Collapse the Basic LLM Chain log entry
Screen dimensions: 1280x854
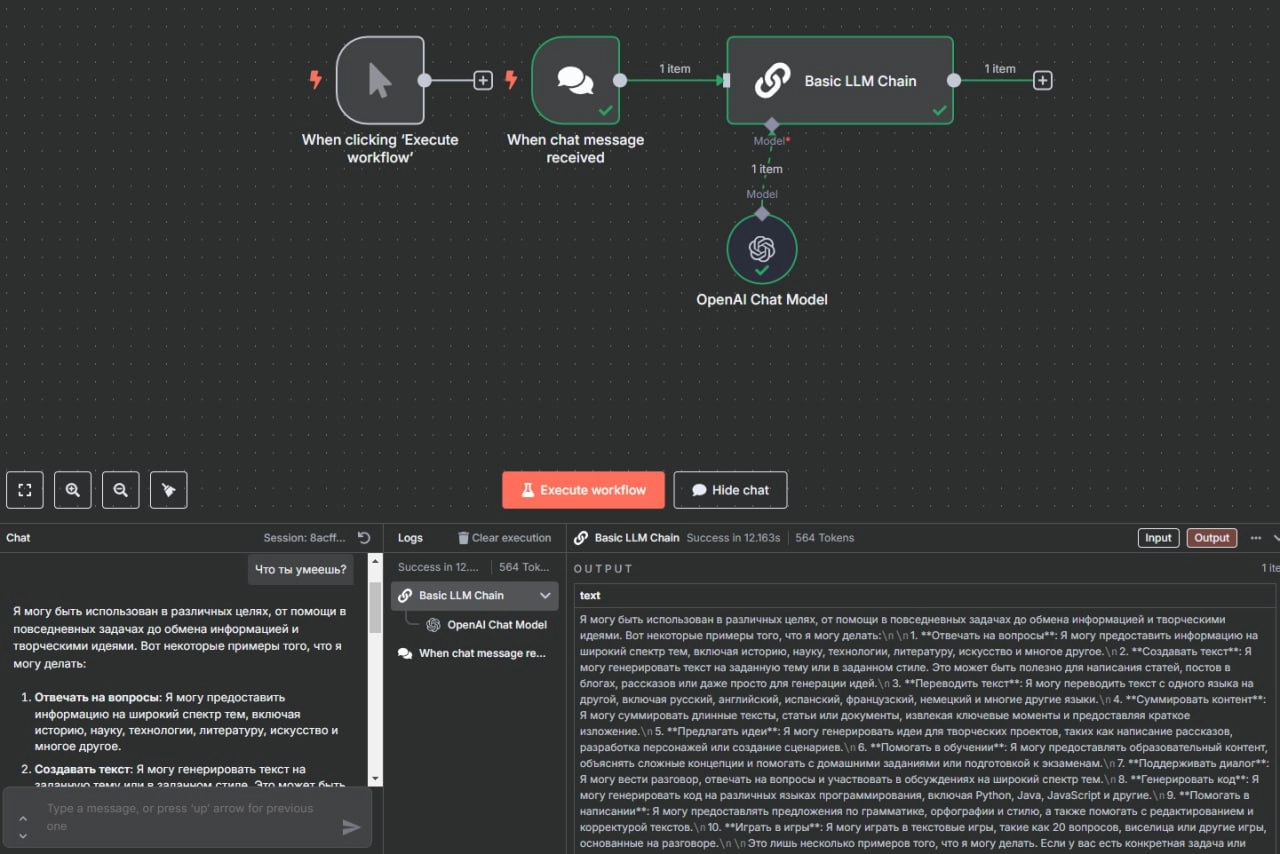coord(545,595)
